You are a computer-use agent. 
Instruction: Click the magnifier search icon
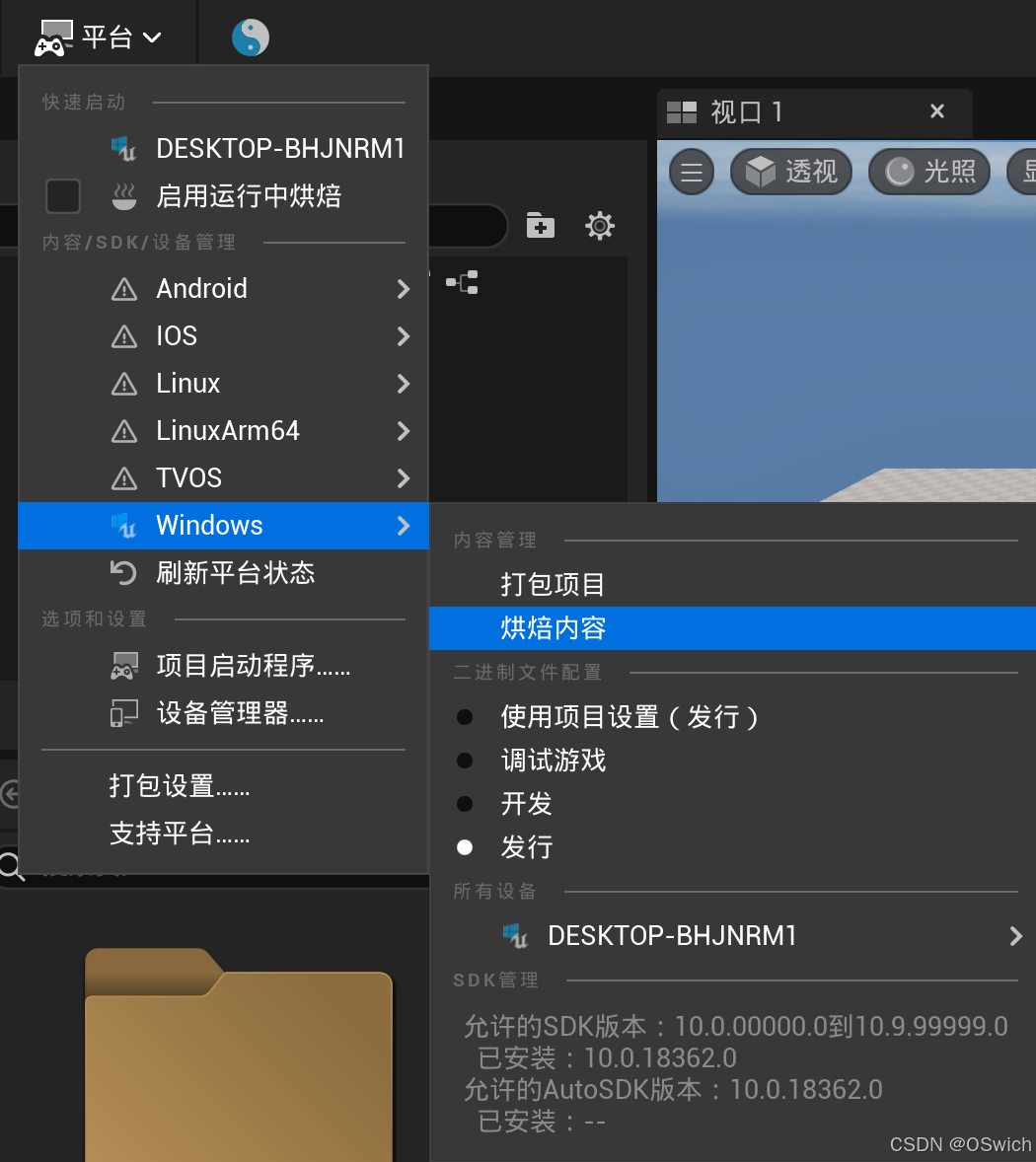coord(12,866)
